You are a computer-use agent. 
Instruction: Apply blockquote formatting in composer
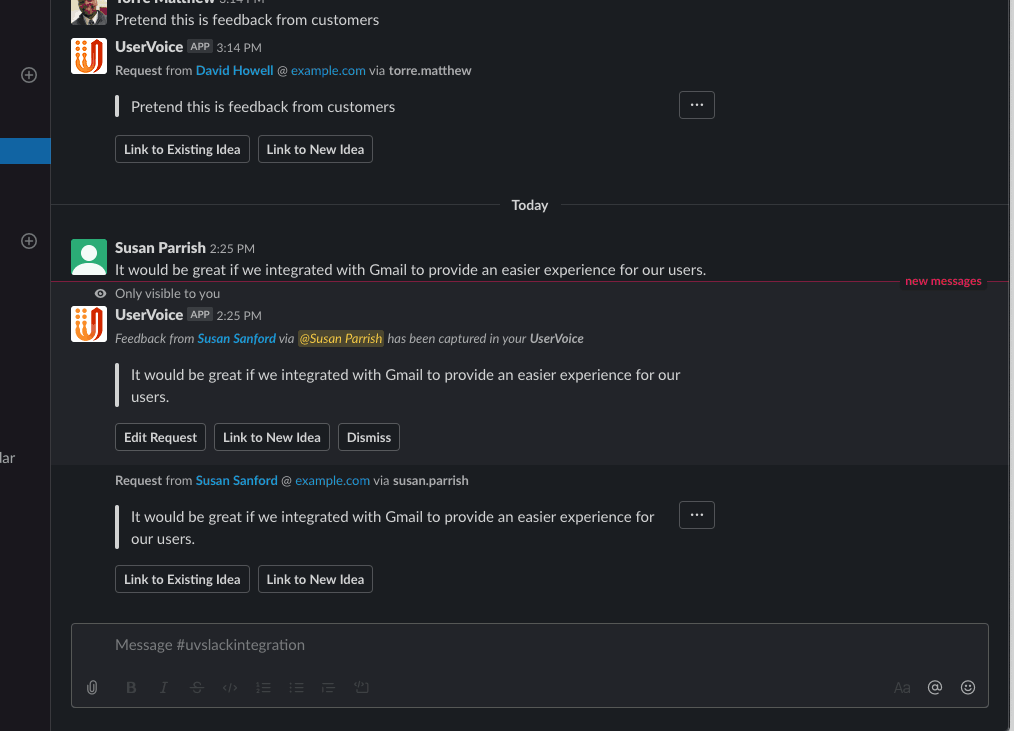coord(329,687)
